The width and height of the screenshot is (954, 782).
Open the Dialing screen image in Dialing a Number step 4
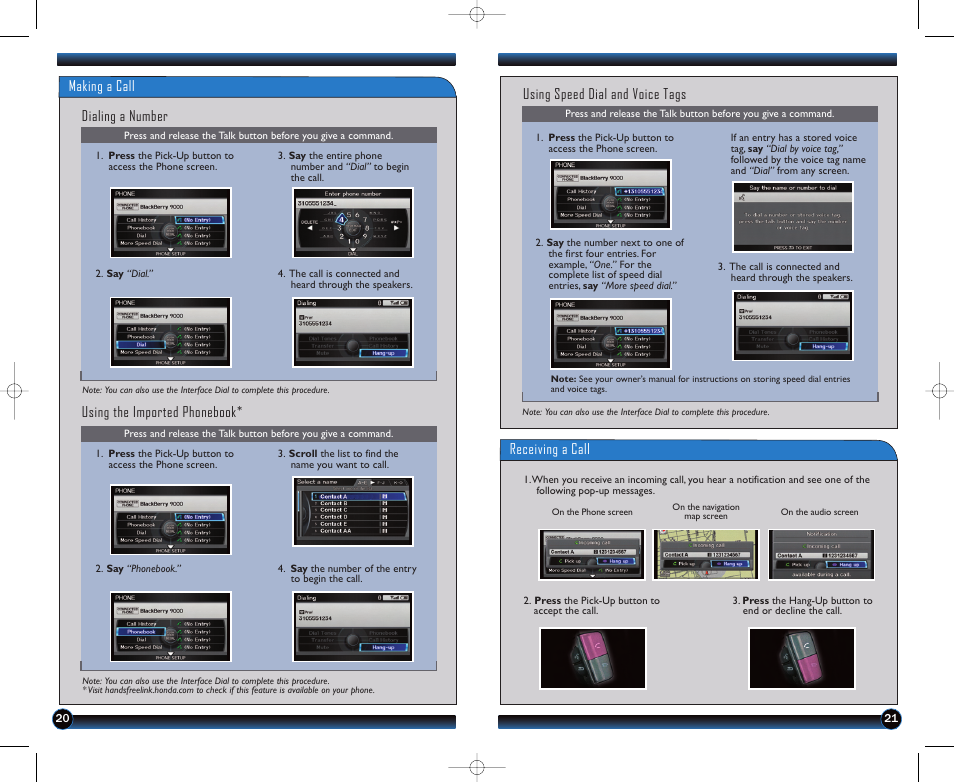[353, 332]
